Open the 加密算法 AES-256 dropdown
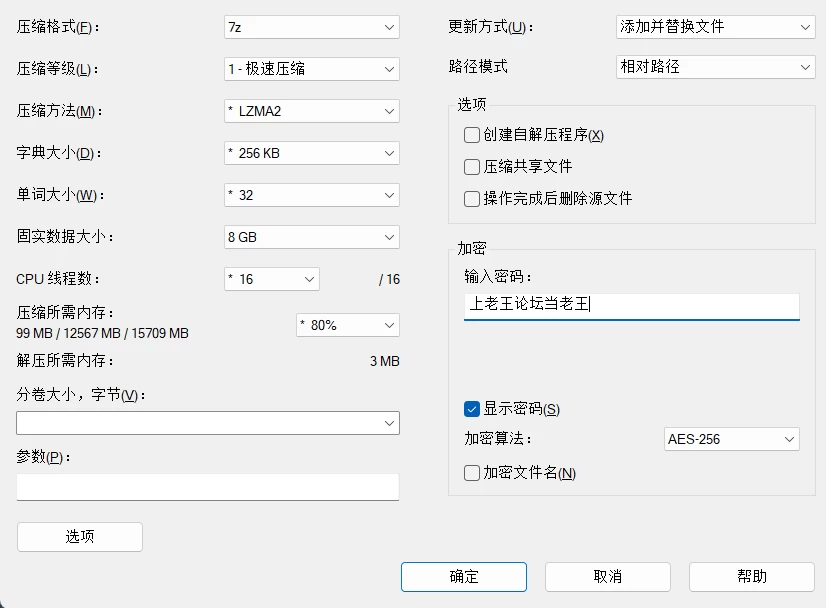Viewport: 826px width, 608px height. tap(732, 439)
